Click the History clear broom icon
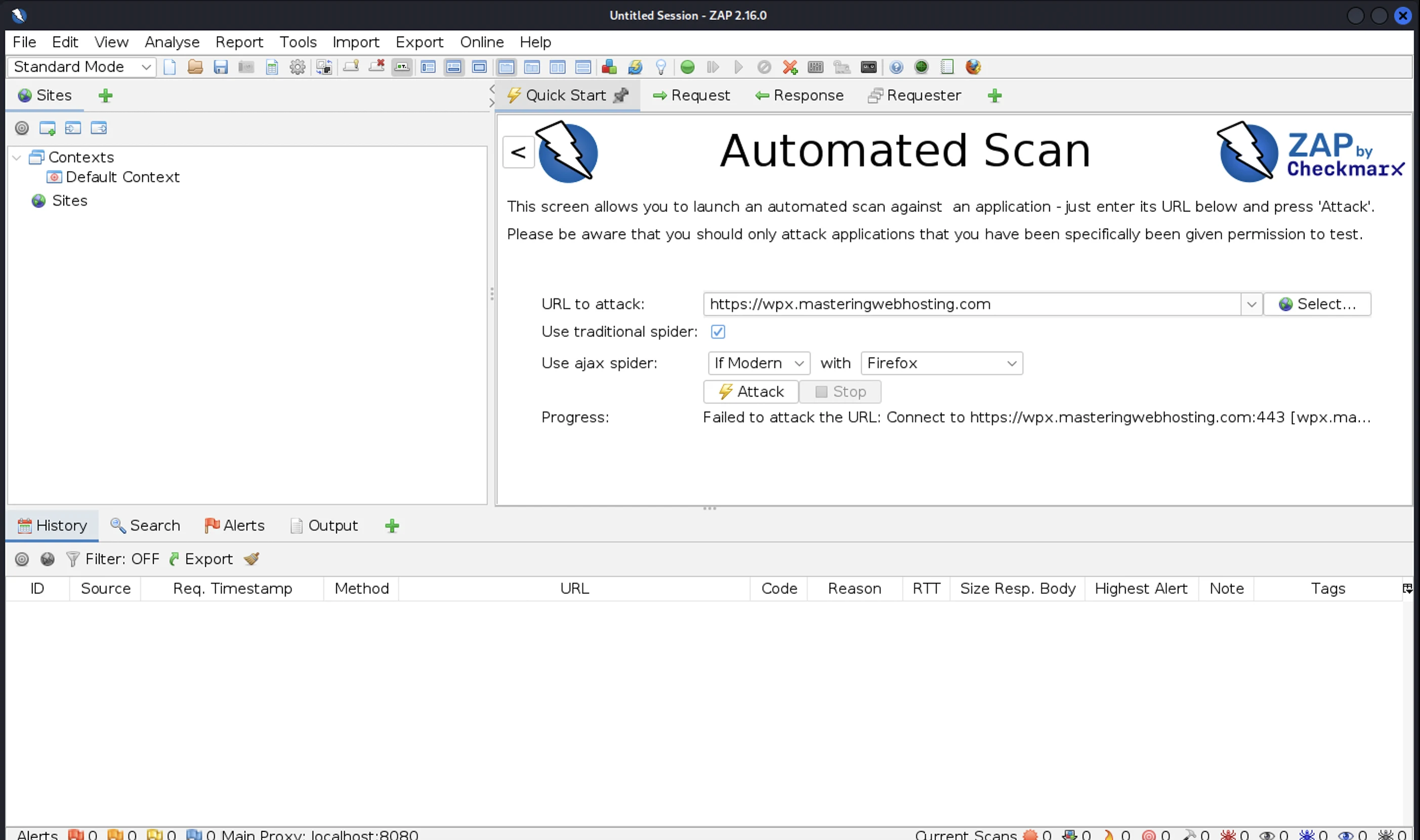Image resolution: width=1420 pixels, height=840 pixels. (252, 559)
